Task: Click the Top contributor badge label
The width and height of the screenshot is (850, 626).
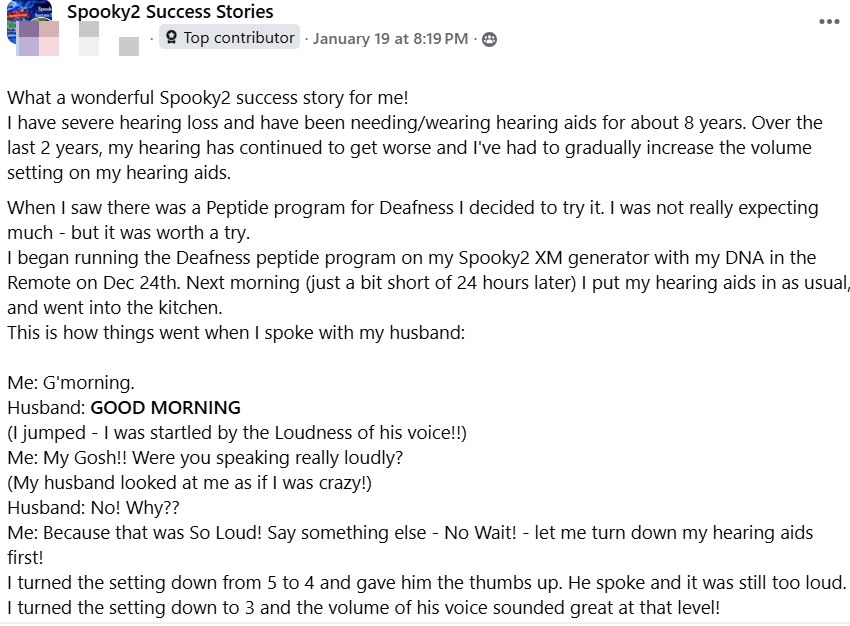Action: (x=239, y=38)
